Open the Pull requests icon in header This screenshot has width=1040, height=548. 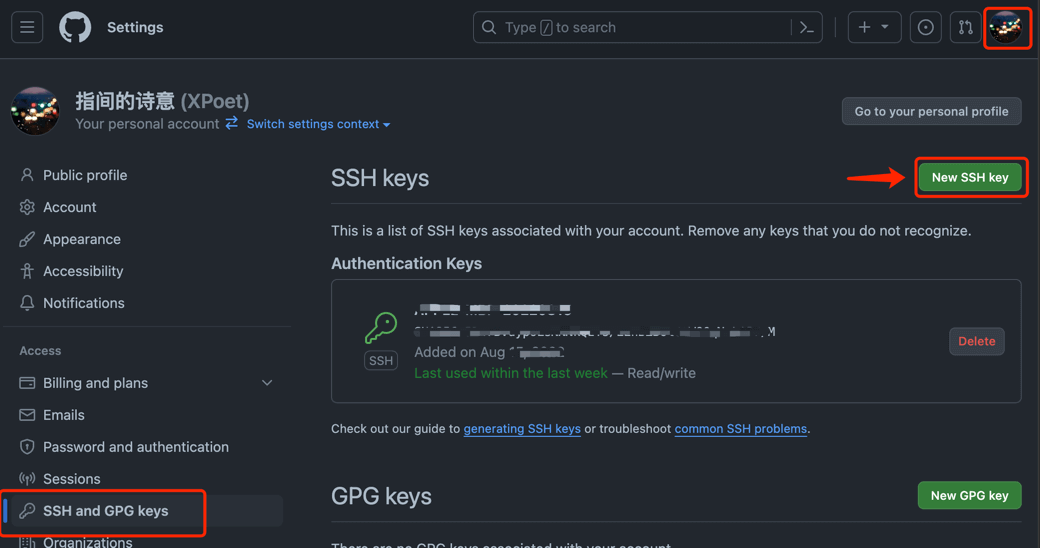965,28
